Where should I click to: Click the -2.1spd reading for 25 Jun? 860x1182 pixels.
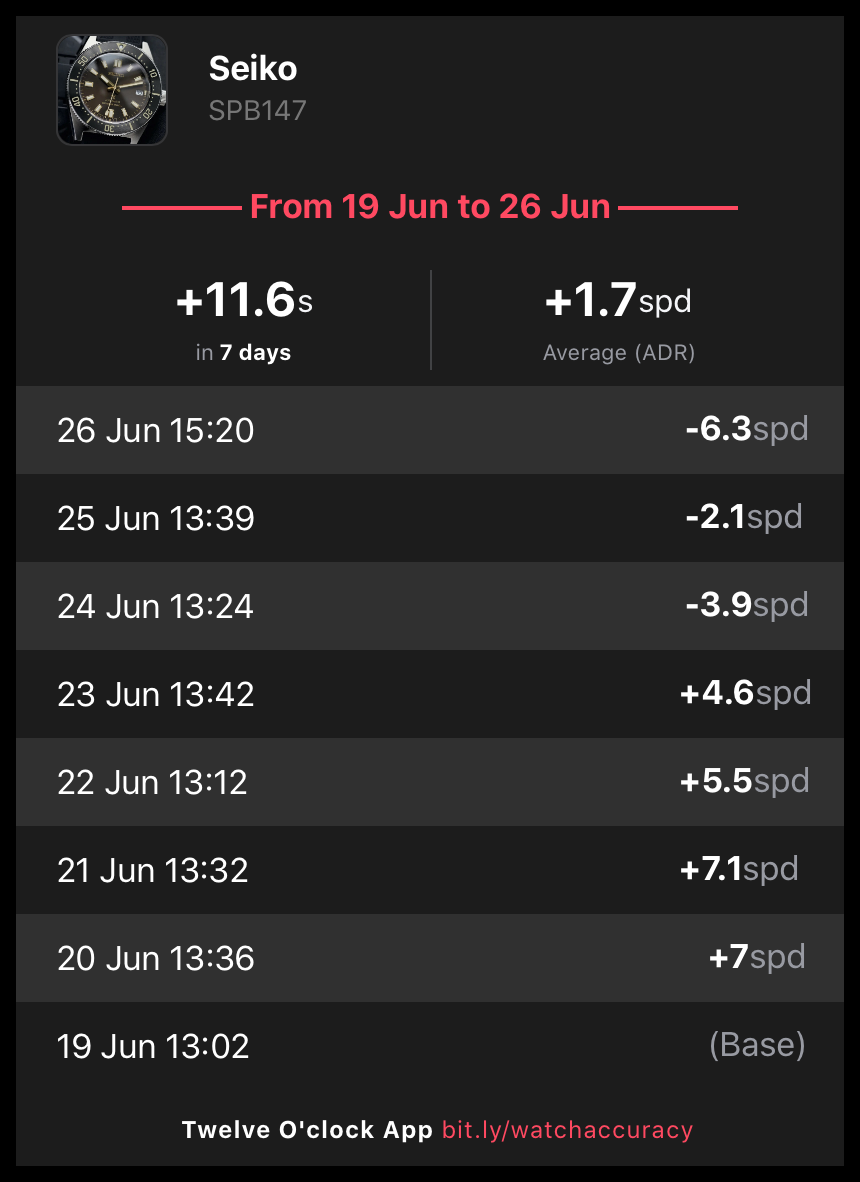pos(743,517)
